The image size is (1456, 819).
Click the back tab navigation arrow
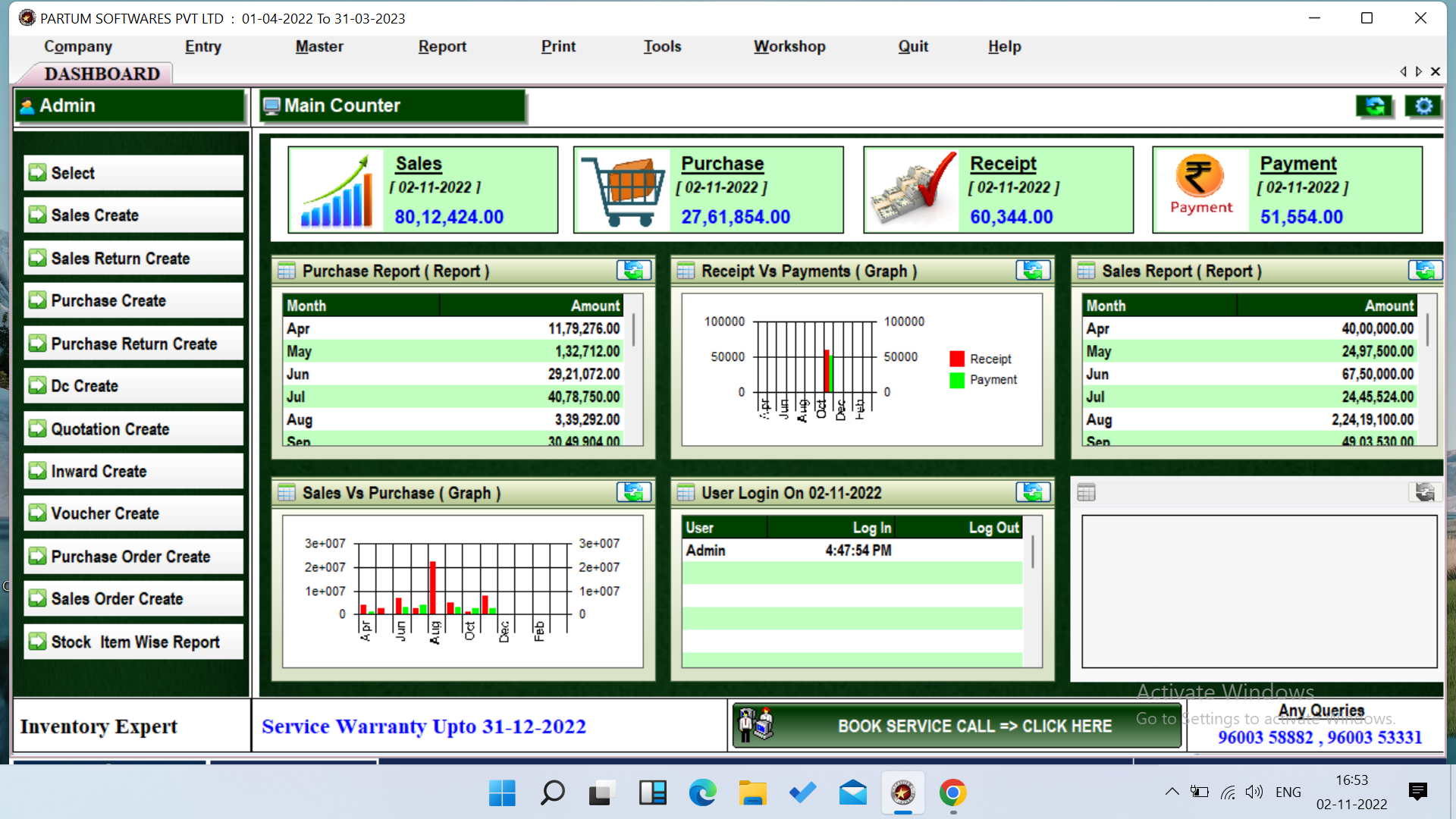pyautogui.click(x=1403, y=71)
